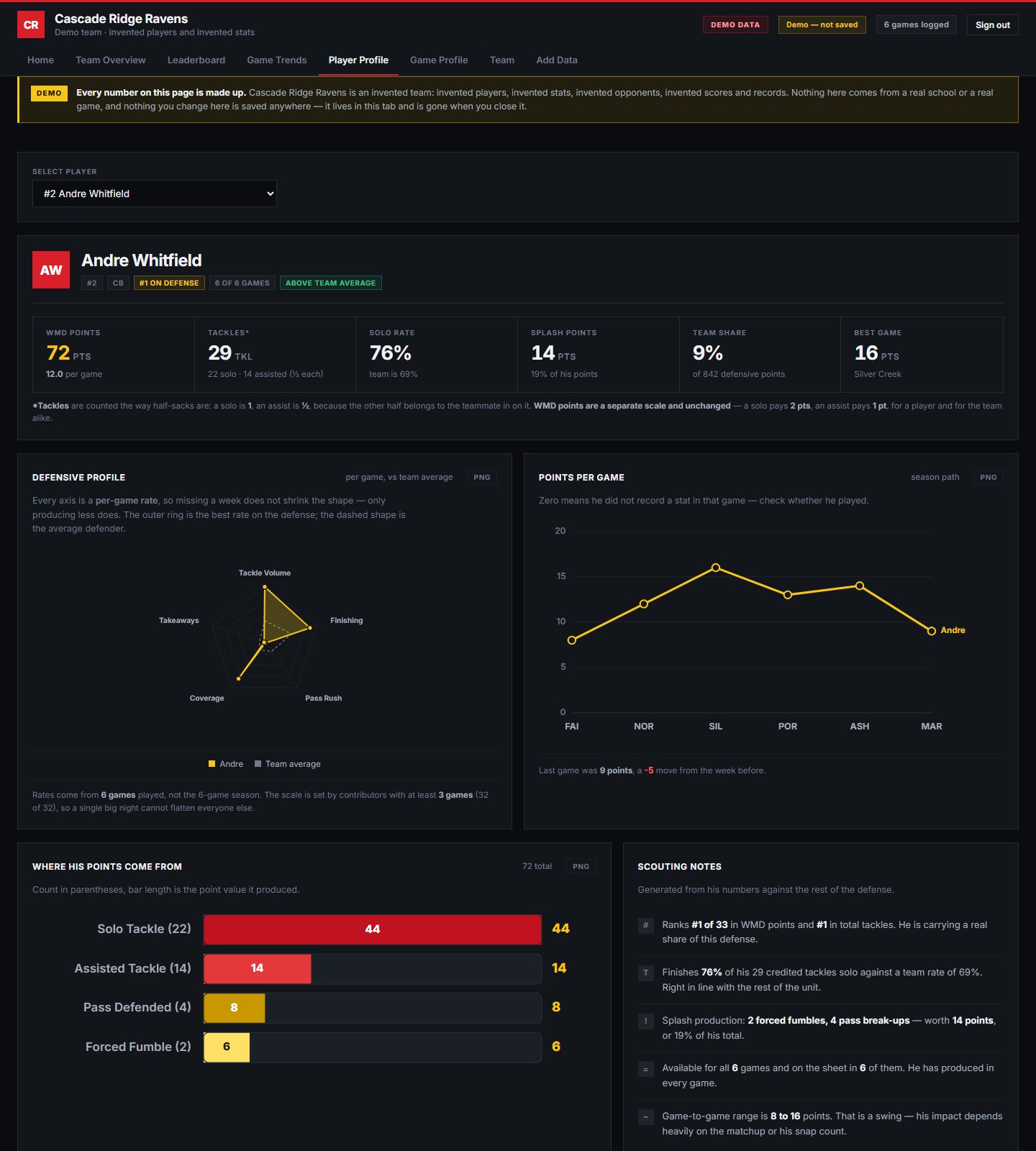Image resolution: width=1036 pixels, height=1151 pixels.
Task: Click the gray Team average legend swatch
Action: (258, 764)
